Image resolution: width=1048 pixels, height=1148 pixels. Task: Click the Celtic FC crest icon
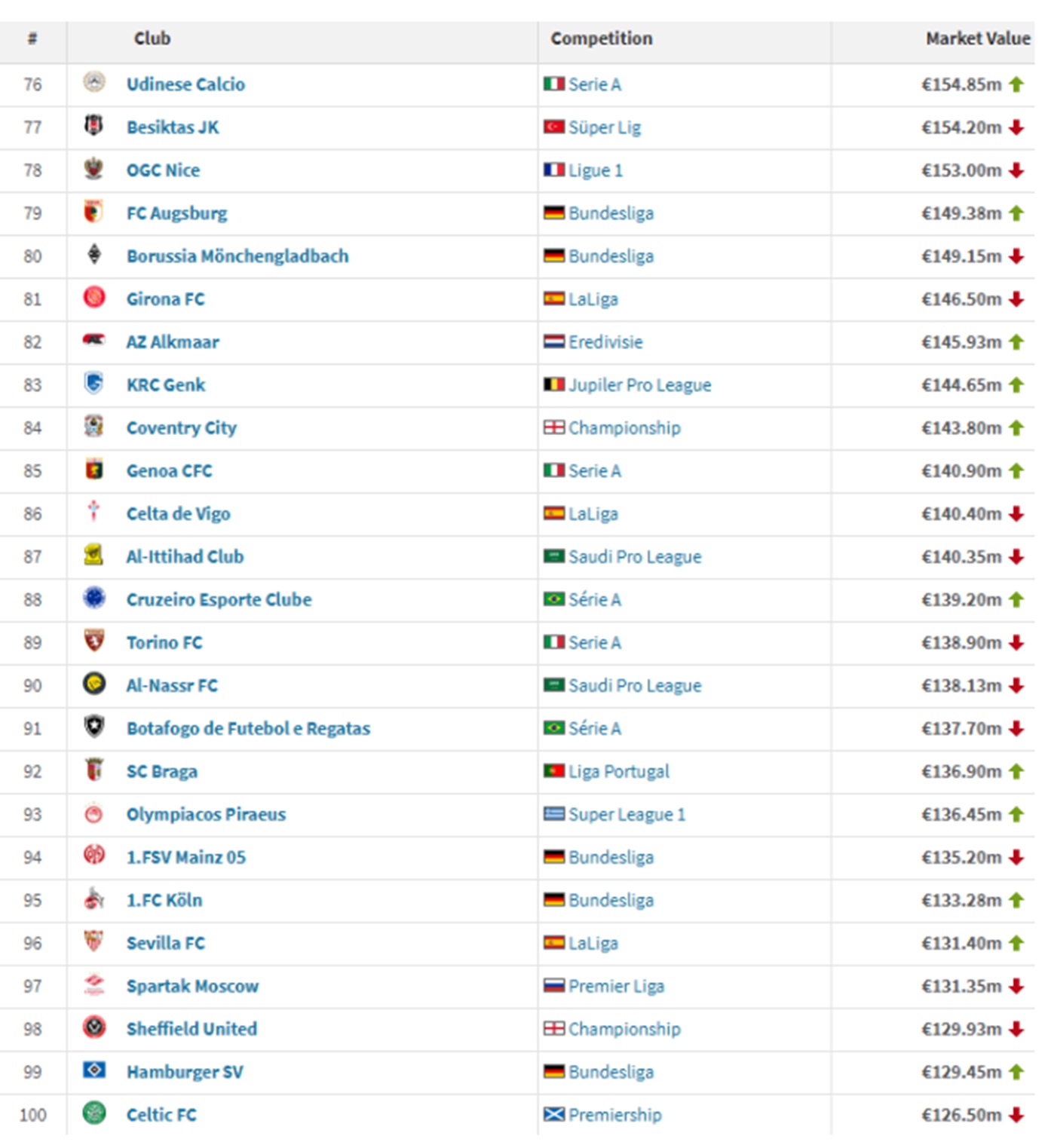click(93, 1113)
